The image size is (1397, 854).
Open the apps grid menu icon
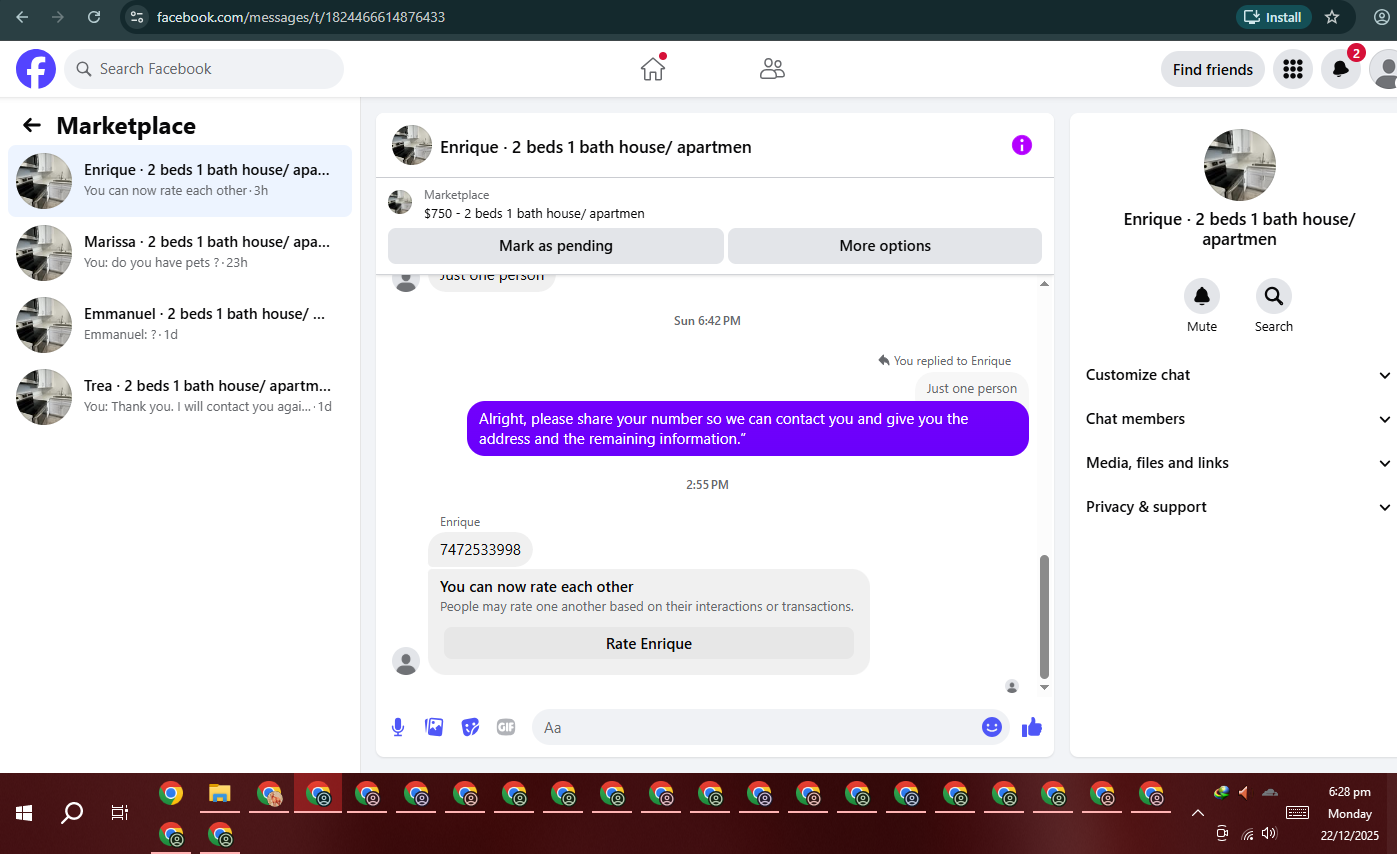tap(1292, 69)
